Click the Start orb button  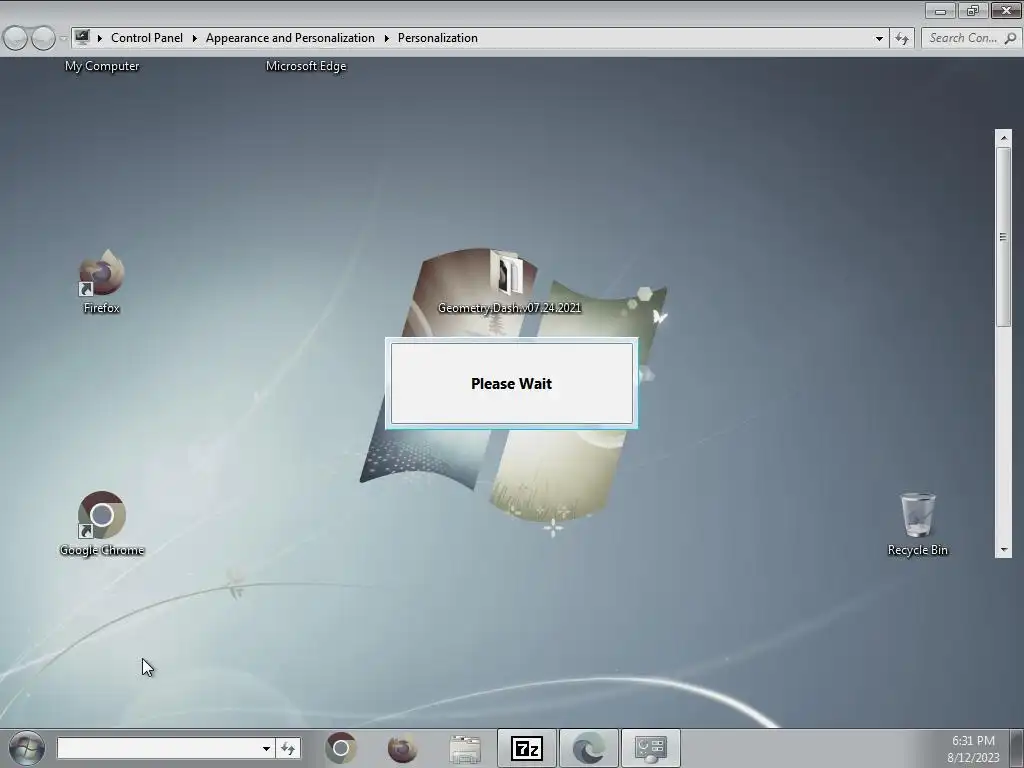(x=27, y=748)
